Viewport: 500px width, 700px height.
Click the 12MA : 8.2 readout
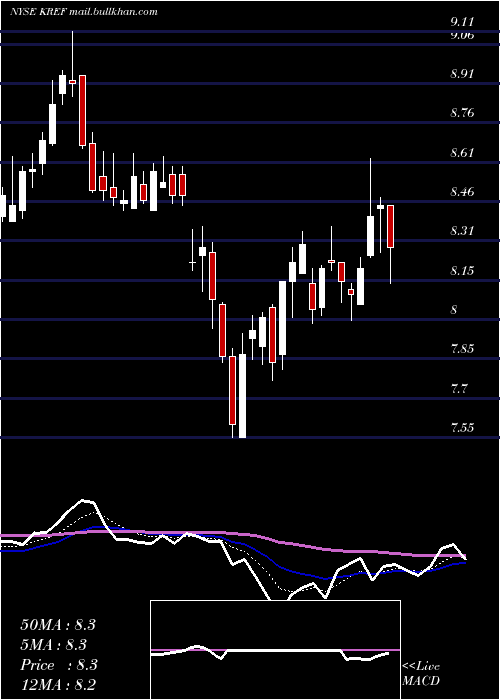pos(58,685)
